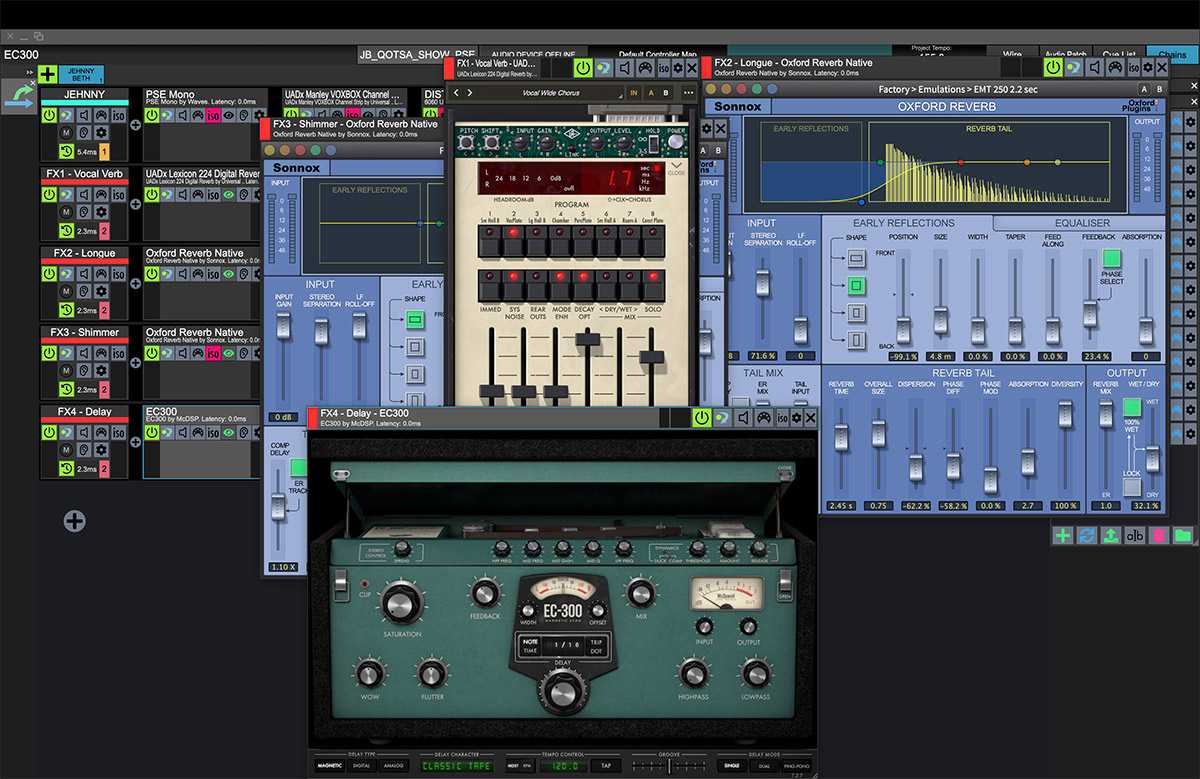The width and height of the screenshot is (1200, 779).
Task: Open settings gear in FX2 - Longue window
Action: [1147, 67]
